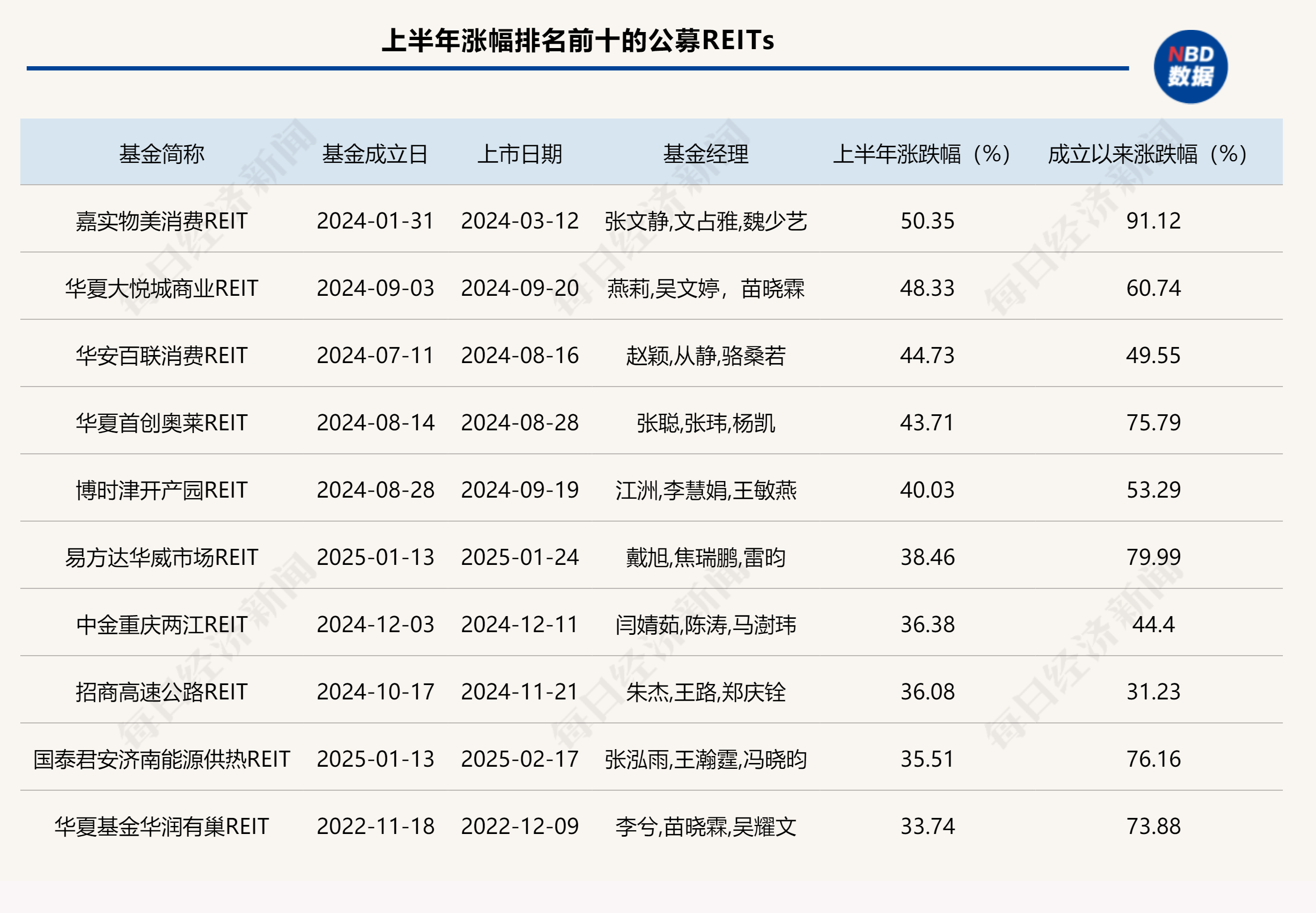
Task: Select the 基金经理 column header
Action: tap(705, 154)
